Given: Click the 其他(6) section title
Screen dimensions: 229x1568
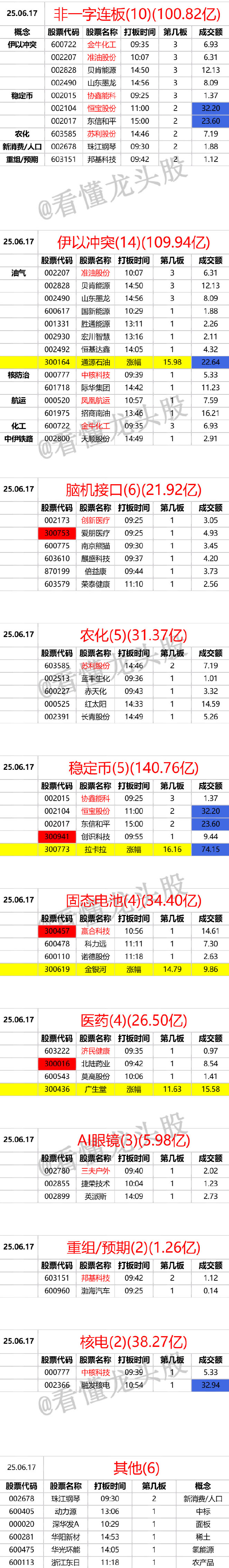Looking at the screenshot, I should pyautogui.click(x=137, y=1467).
